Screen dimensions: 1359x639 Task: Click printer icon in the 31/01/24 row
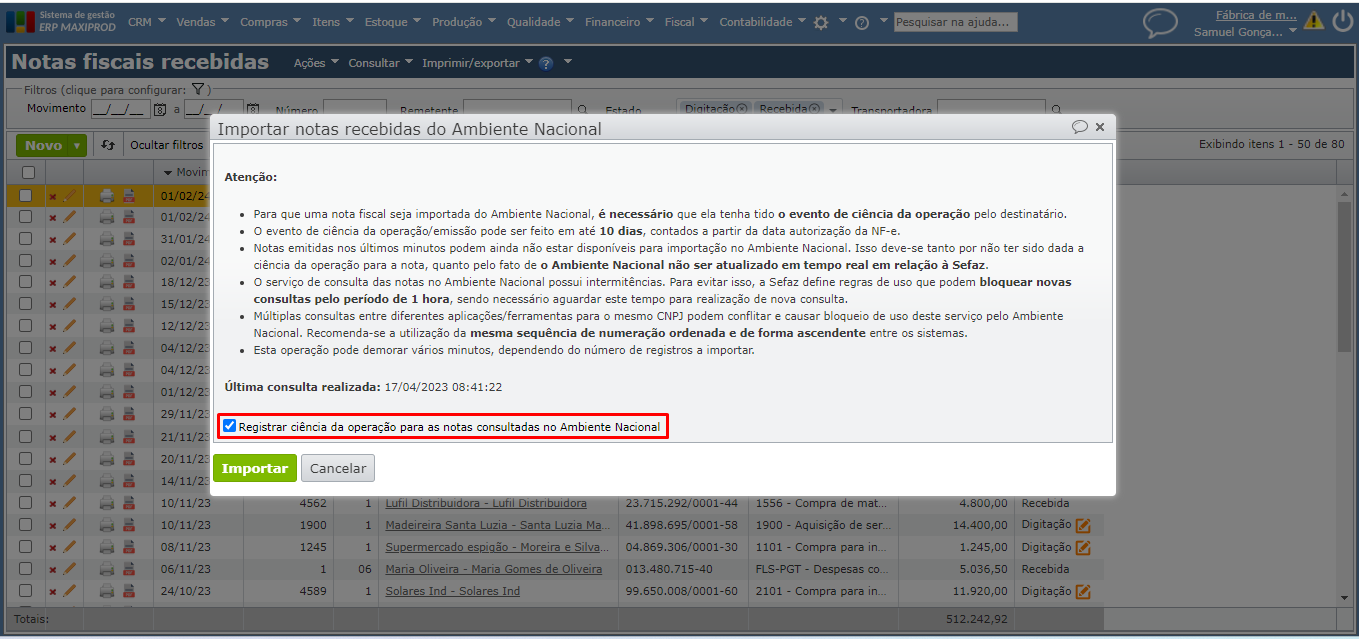point(107,239)
